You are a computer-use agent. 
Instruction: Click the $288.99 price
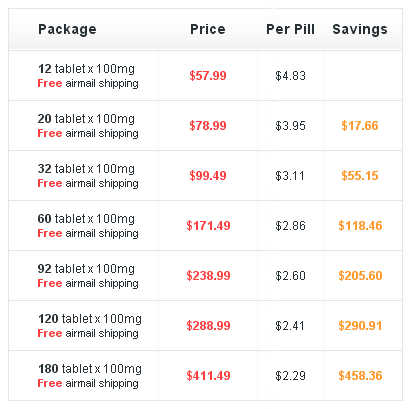pos(208,326)
